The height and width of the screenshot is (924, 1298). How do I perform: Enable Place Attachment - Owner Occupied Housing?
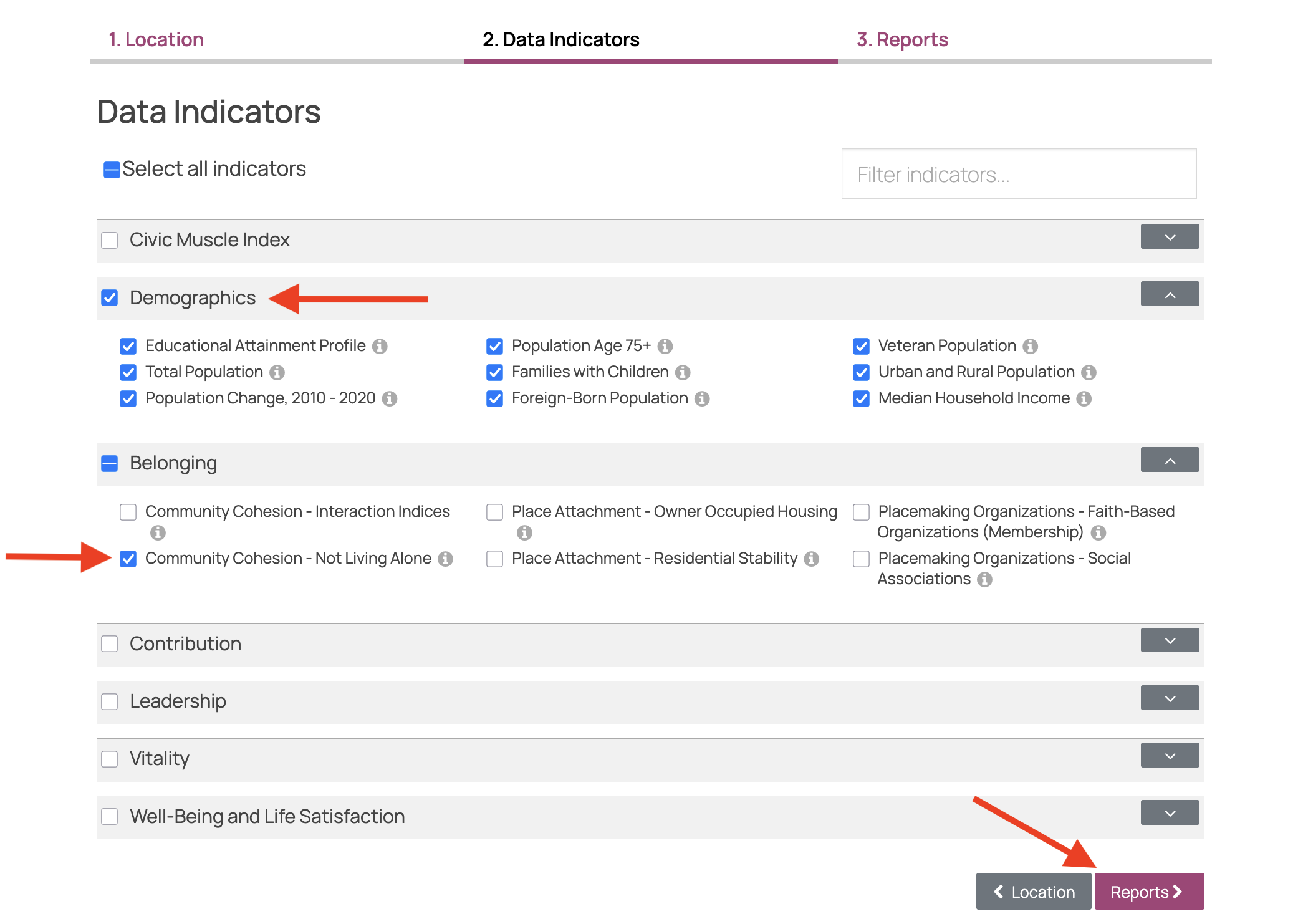point(494,511)
